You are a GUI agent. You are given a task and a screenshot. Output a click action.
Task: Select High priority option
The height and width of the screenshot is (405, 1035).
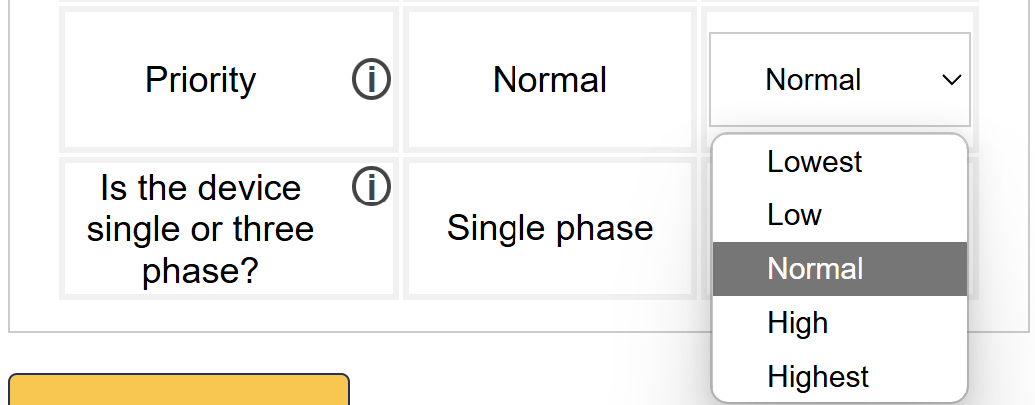point(797,323)
